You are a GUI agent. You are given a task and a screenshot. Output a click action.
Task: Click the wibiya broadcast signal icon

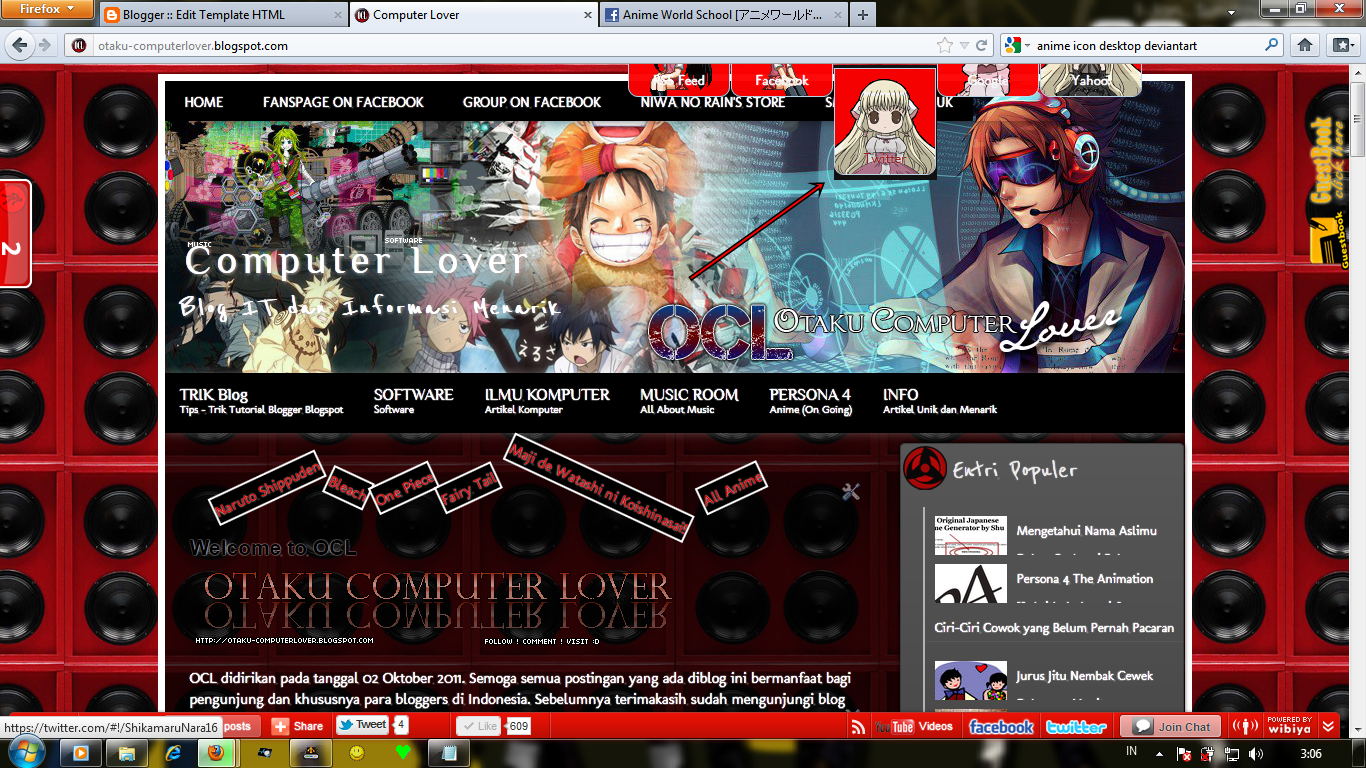(1244, 727)
